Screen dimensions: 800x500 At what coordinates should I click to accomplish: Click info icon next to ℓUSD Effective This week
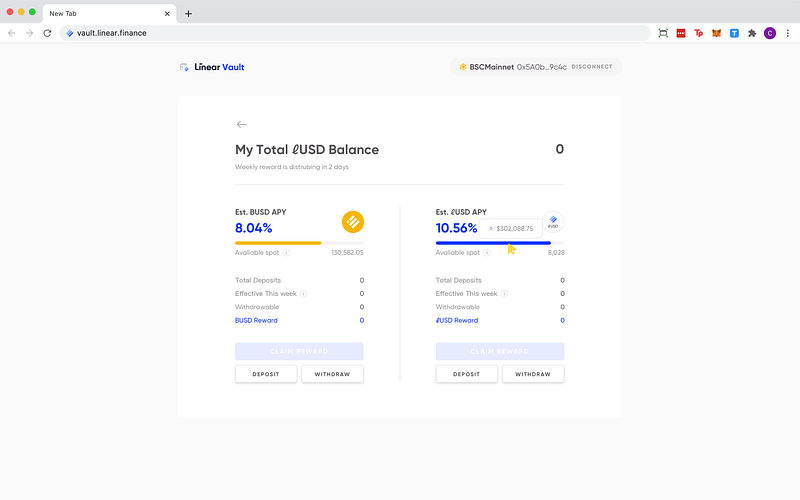click(x=505, y=294)
